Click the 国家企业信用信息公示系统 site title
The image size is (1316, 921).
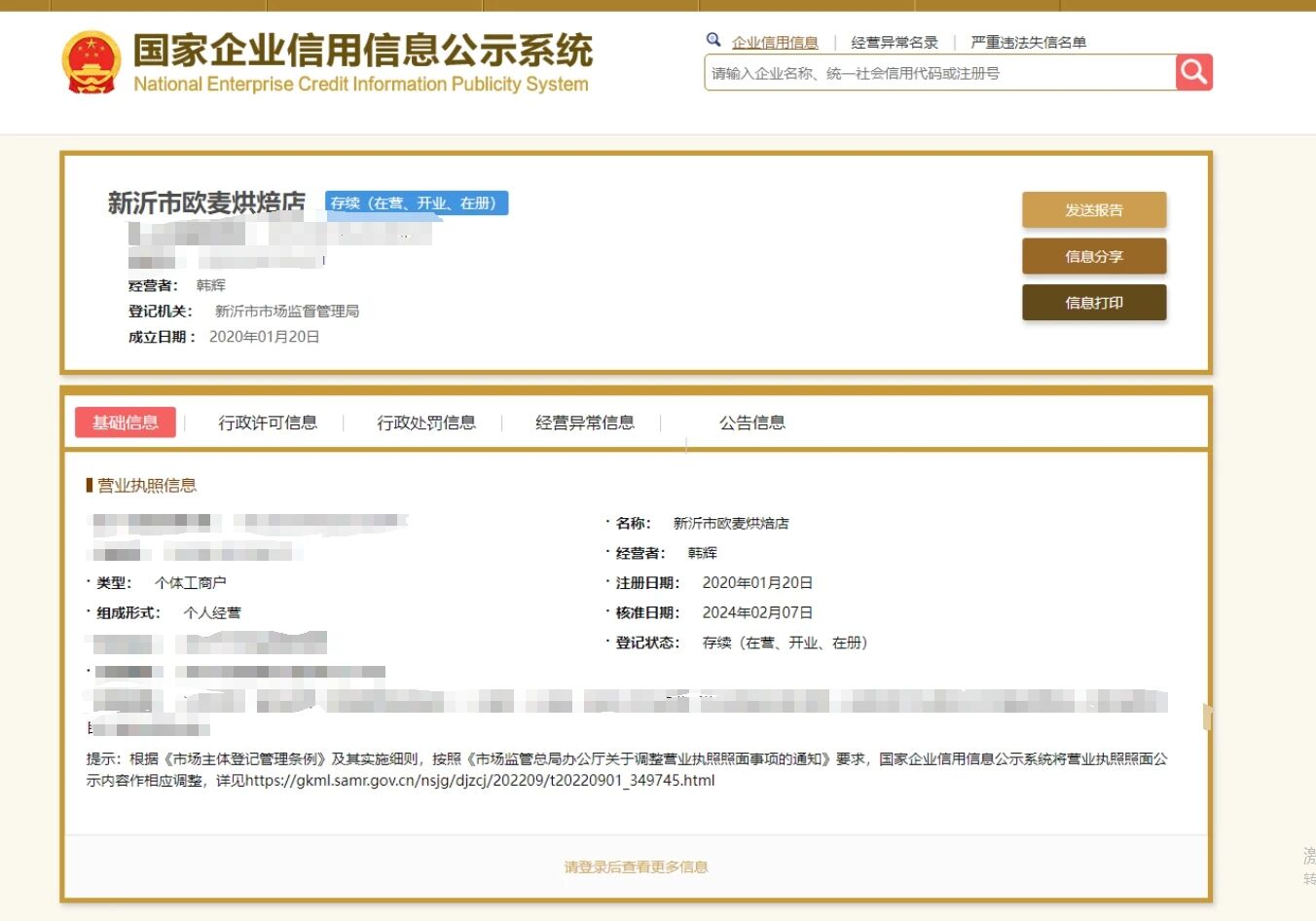(x=363, y=50)
